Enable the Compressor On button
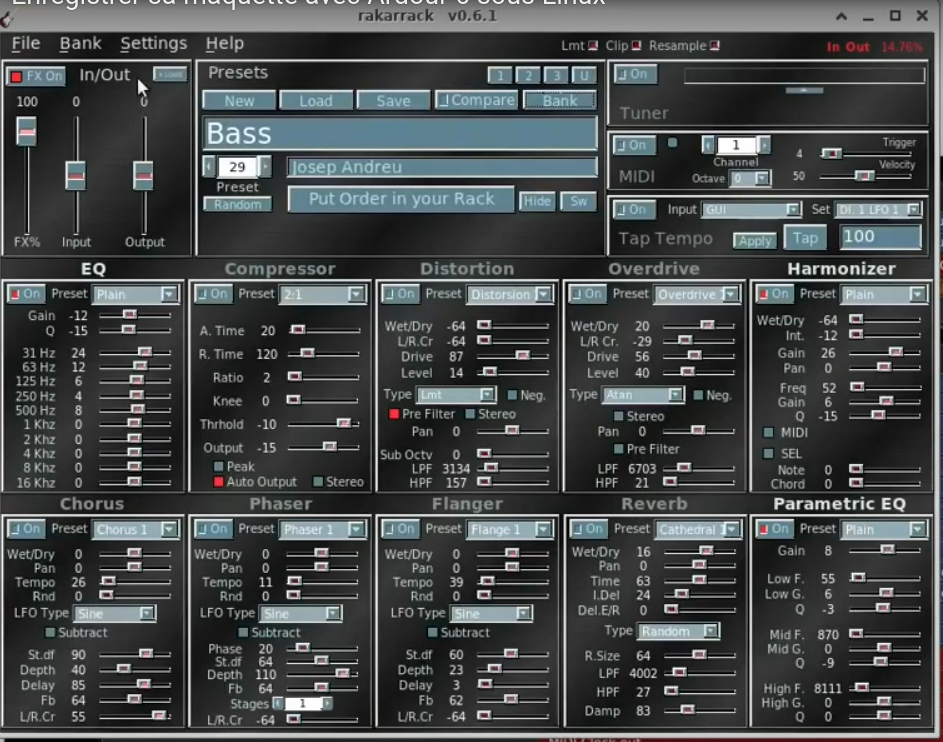 (x=212, y=294)
